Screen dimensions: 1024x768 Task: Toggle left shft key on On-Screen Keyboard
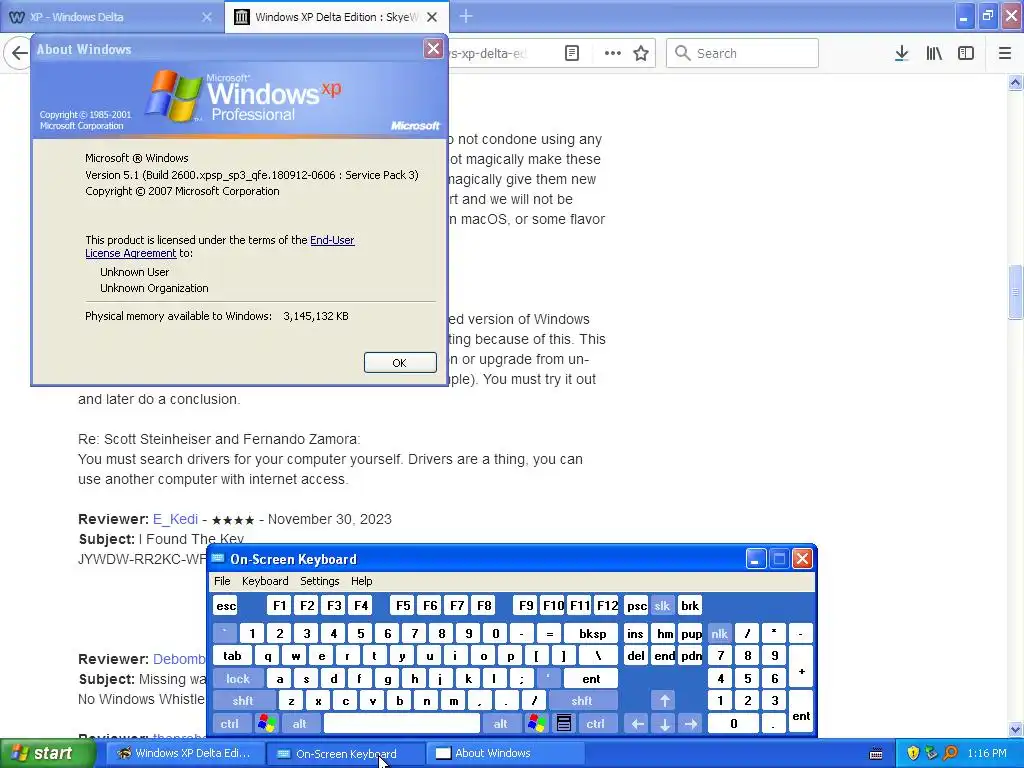[243, 701]
